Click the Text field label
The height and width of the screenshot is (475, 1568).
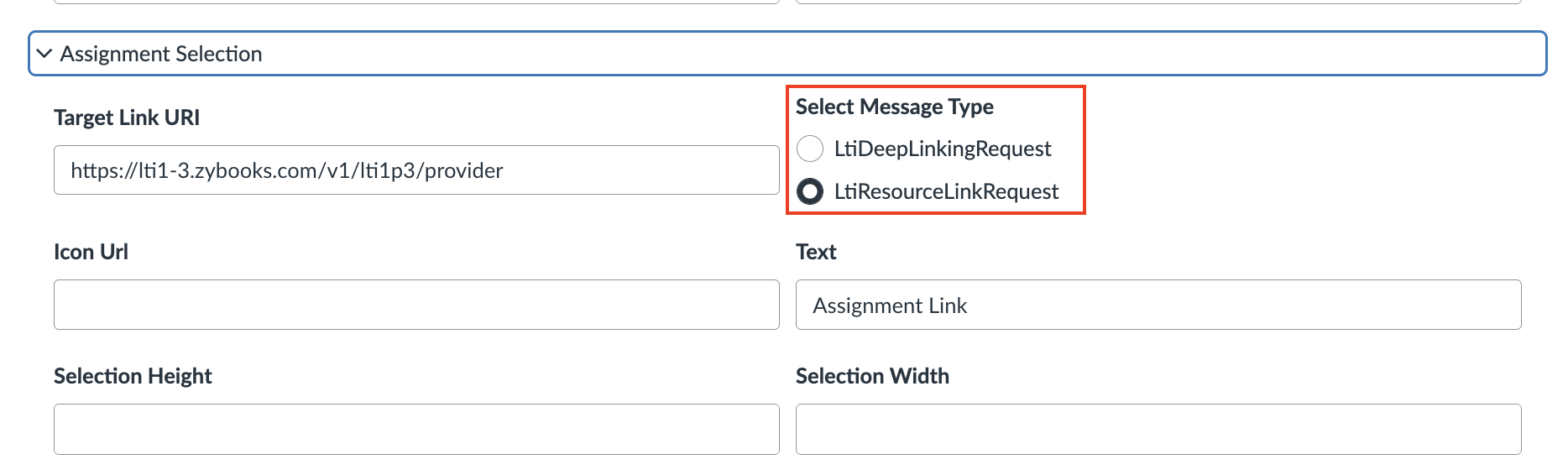(x=816, y=252)
